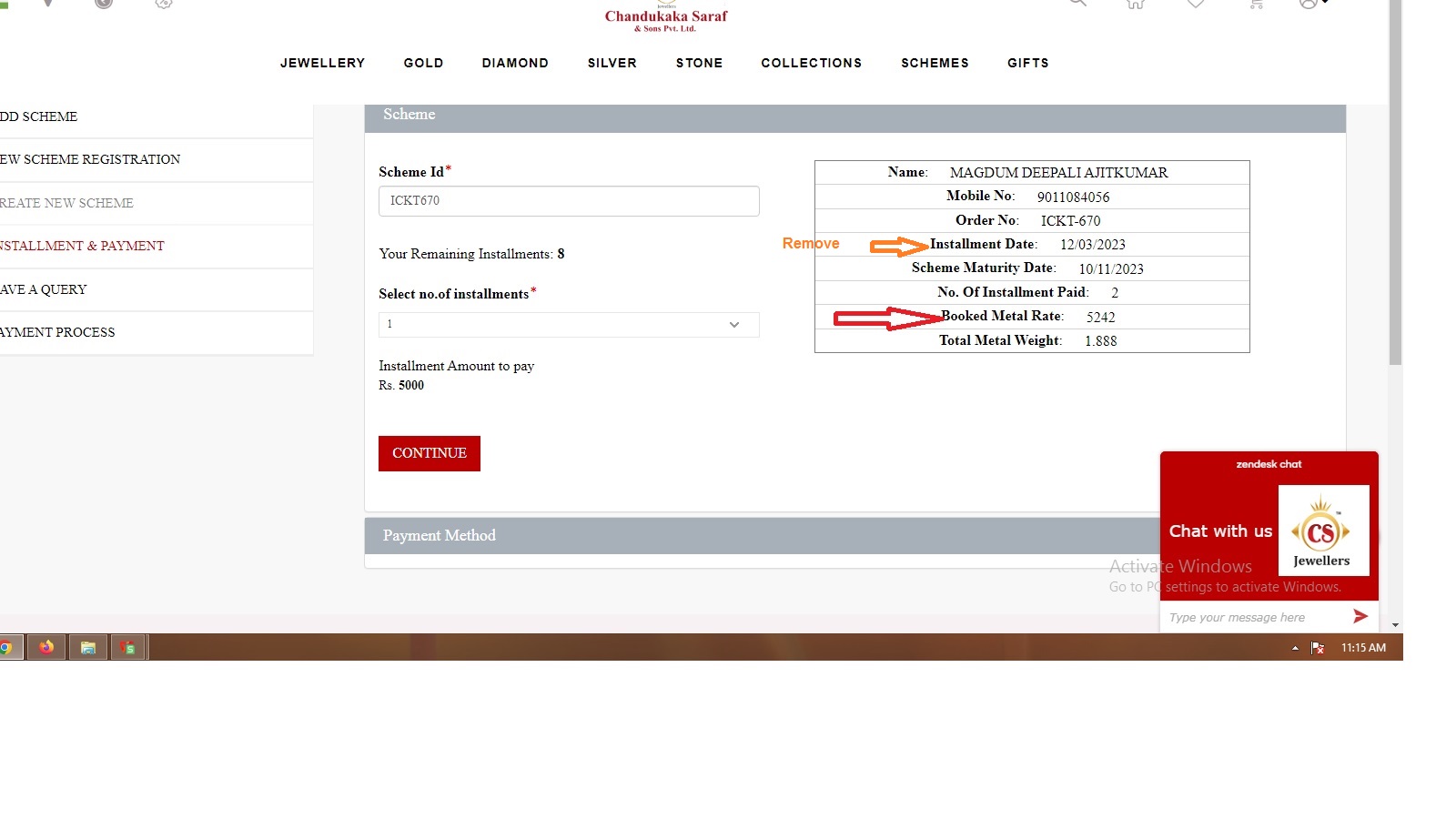Click Your Remaining Installments: 8 text
This screenshot has width=1456, height=819.
471,254
